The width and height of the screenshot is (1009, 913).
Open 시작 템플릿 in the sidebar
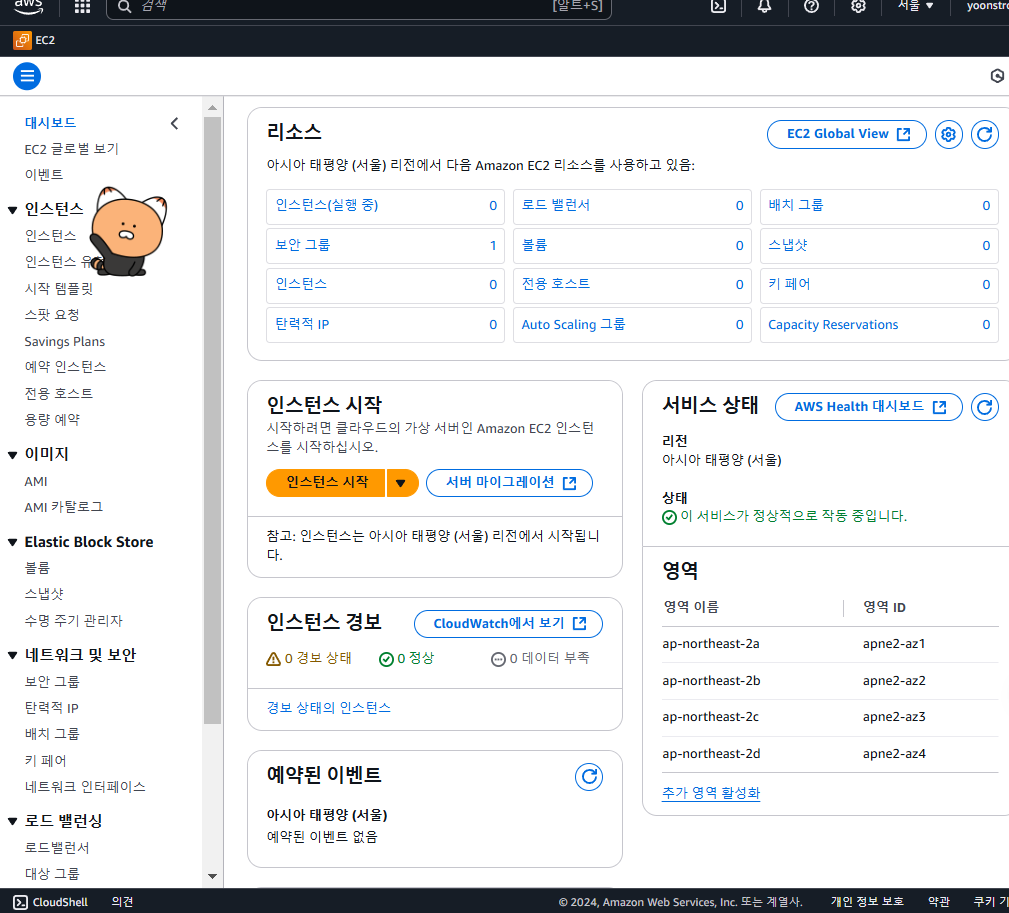59,288
